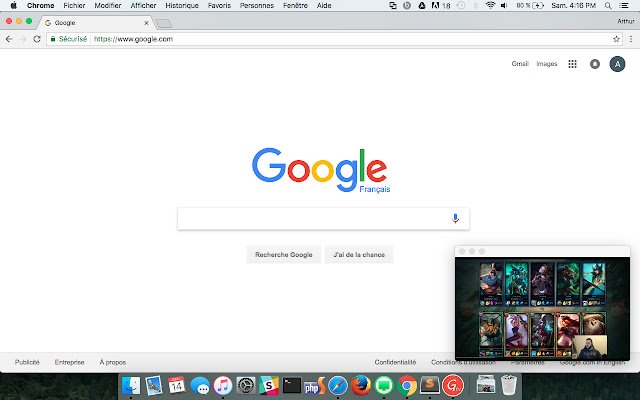This screenshot has height=400, width=640.
Task: Open Preview from the Dock
Action: click(154, 385)
